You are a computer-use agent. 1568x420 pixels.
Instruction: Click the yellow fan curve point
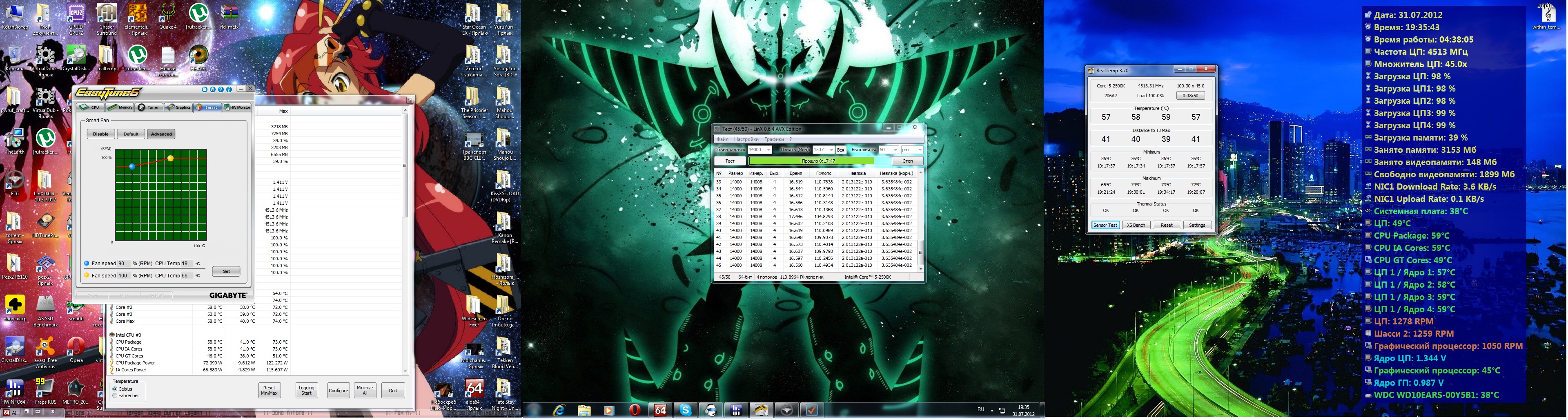pyautogui.click(x=170, y=158)
